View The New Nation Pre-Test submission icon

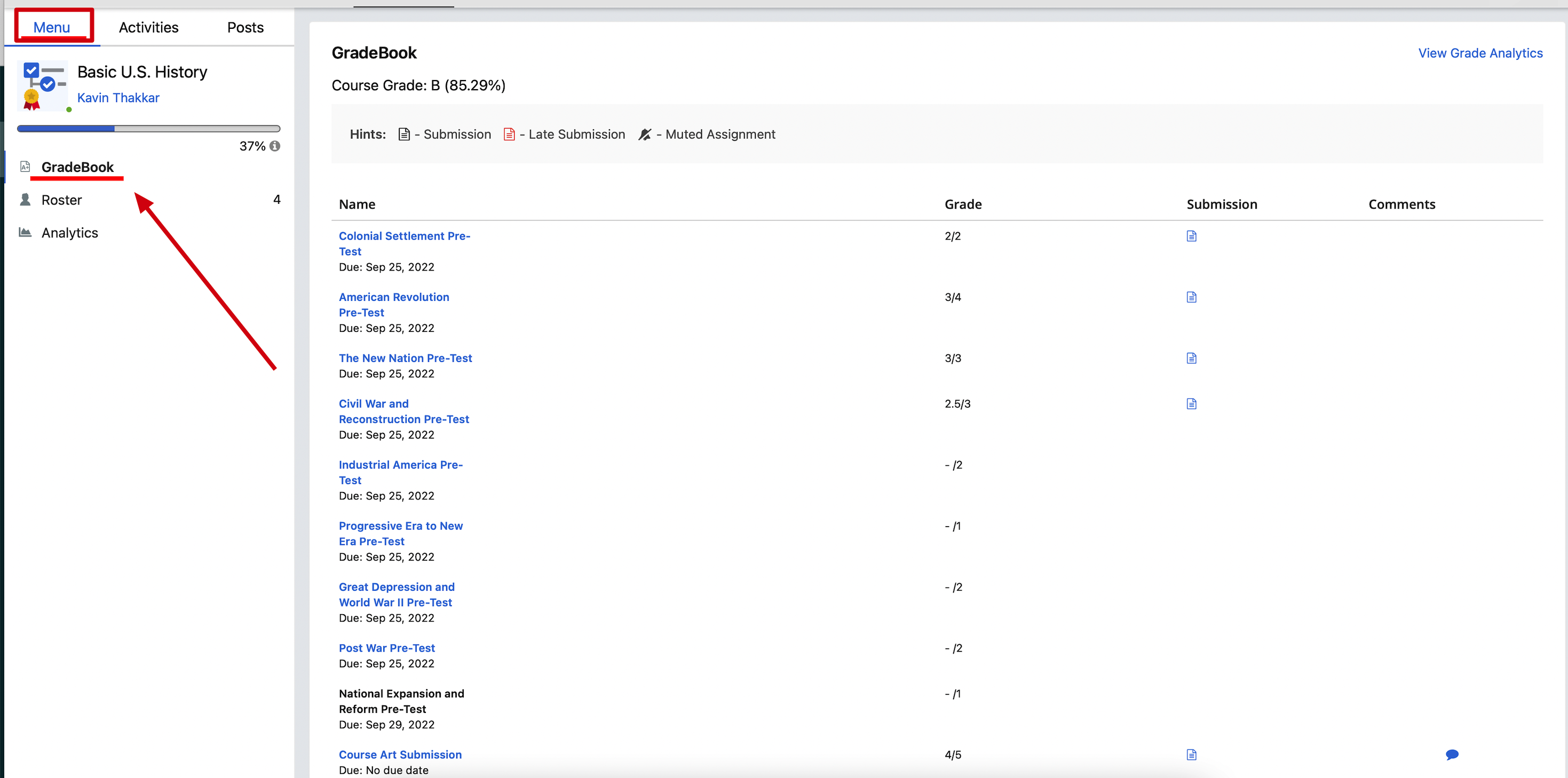(x=1191, y=358)
